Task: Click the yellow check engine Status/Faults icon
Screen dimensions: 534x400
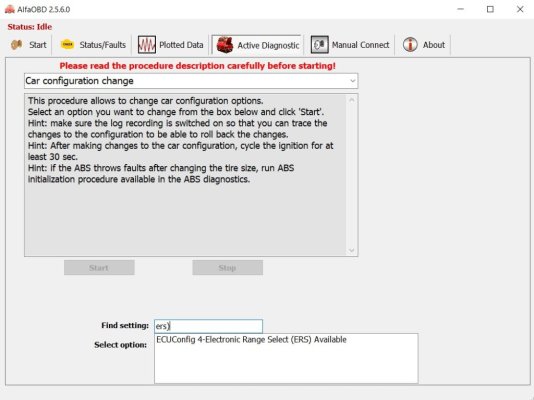Action: tap(67, 45)
